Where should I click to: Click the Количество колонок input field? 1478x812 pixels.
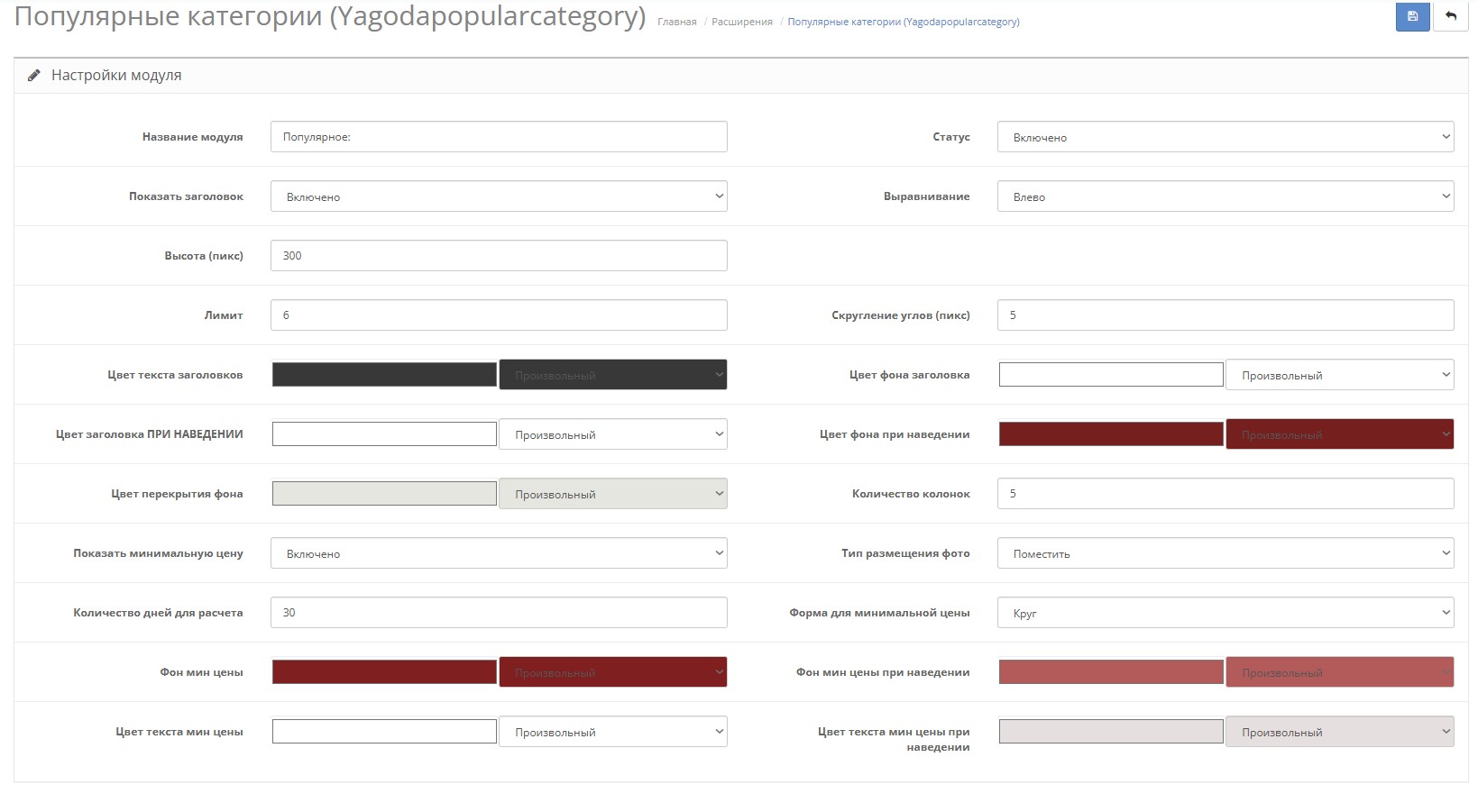[x=1226, y=494]
